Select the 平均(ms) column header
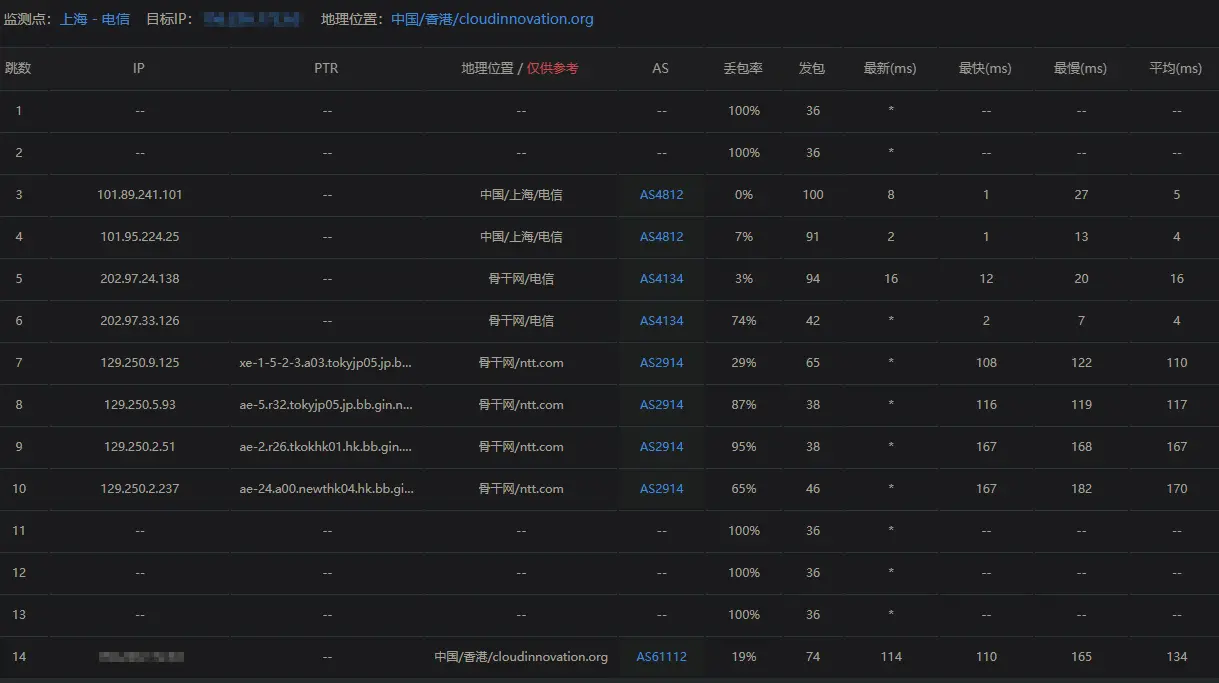Screen dimensions: 1219x683 tap(1175, 69)
